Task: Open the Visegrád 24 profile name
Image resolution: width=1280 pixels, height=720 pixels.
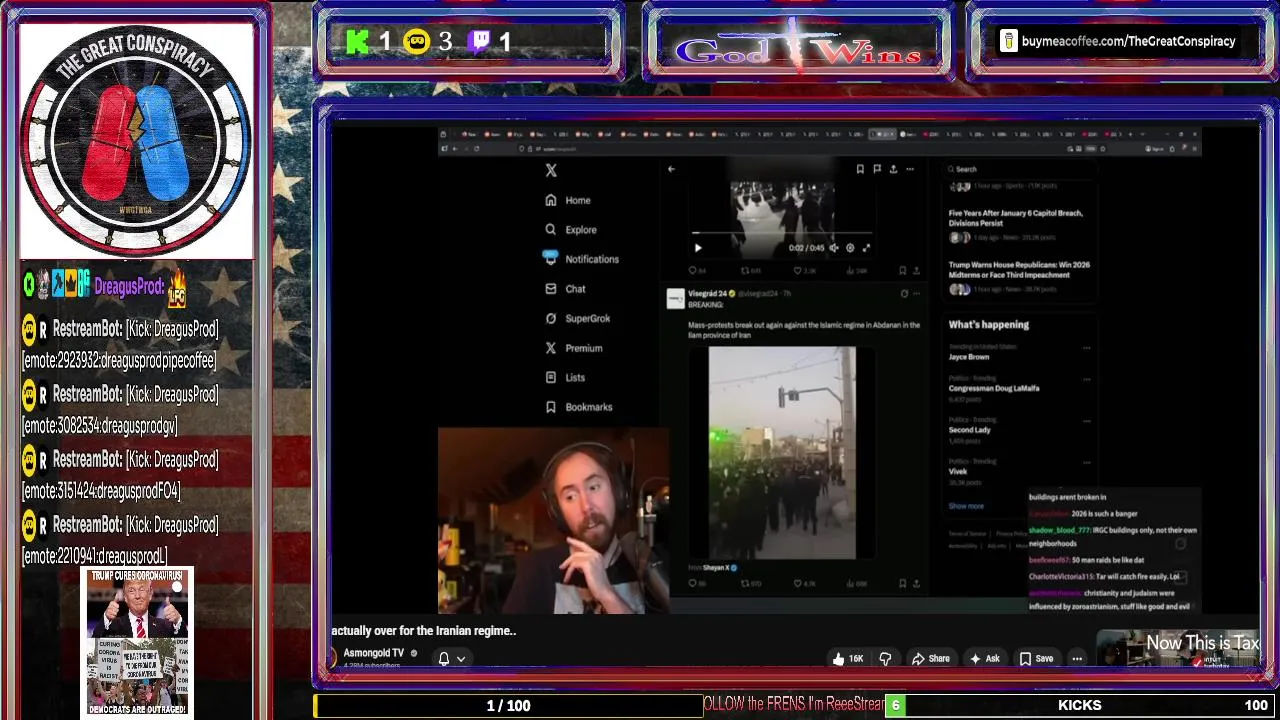Action: click(707, 294)
